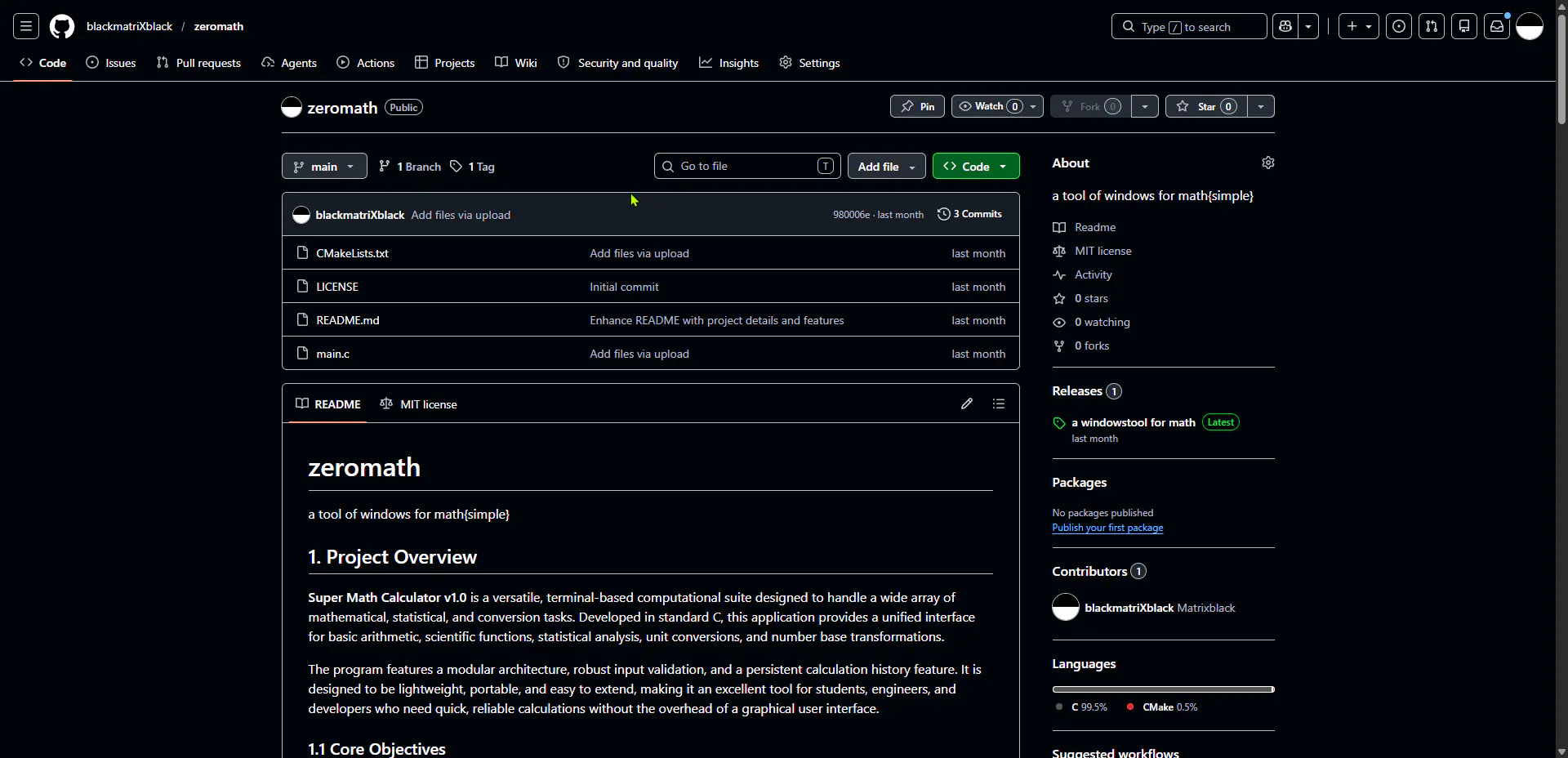Open the README outline list icon
Image resolution: width=1568 pixels, height=758 pixels.
(x=999, y=404)
